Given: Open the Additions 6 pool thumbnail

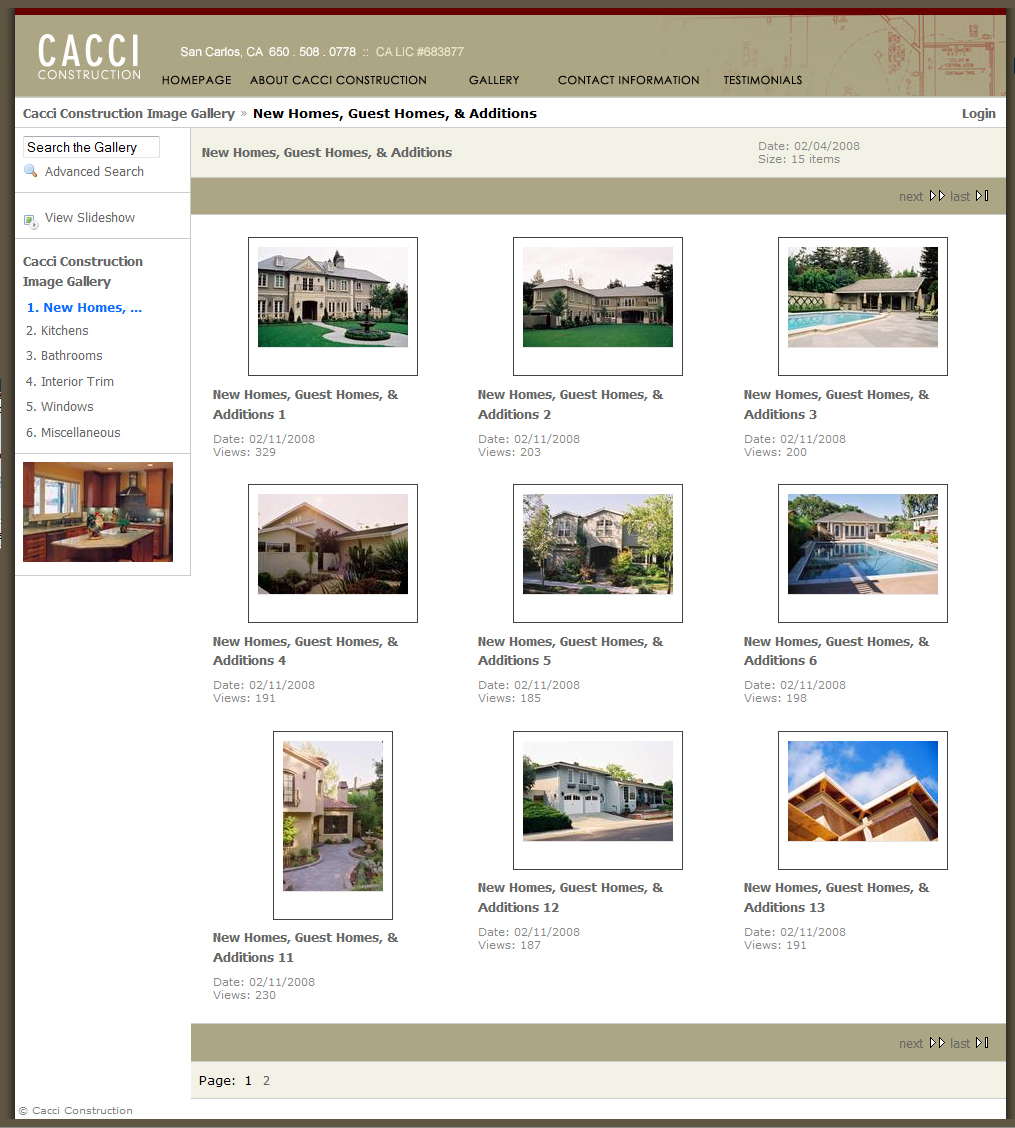Looking at the screenshot, I should [x=863, y=544].
